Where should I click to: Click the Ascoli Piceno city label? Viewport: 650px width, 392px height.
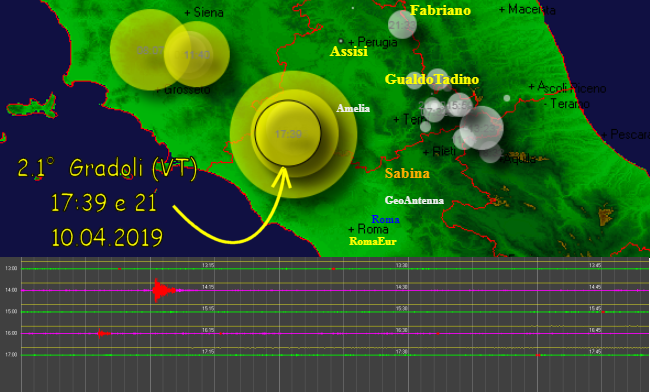pyautogui.click(x=568, y=88)
